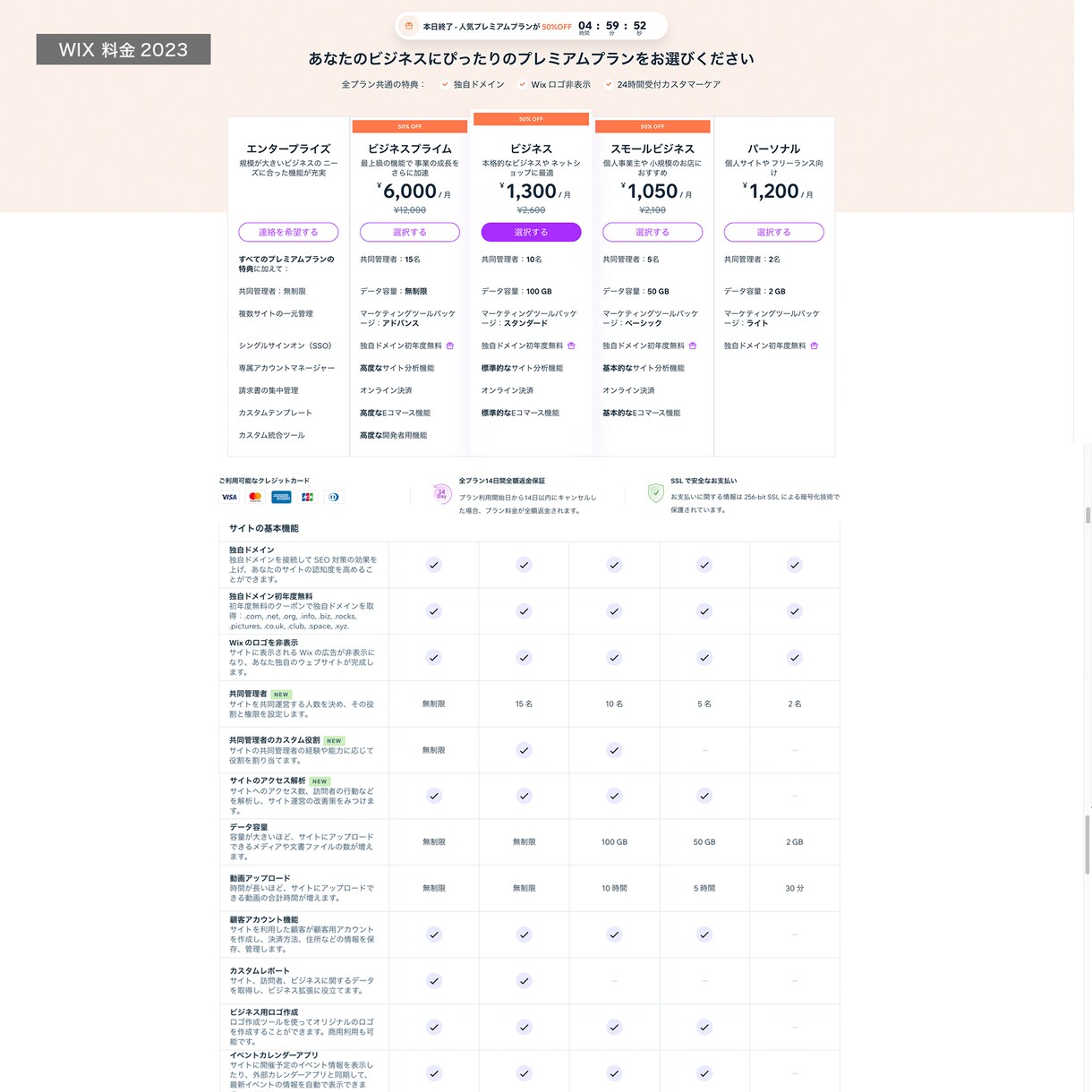Click the green SSL shield icon
This screenshot has height=1092, width=1092.
click(x=656, y=492)
